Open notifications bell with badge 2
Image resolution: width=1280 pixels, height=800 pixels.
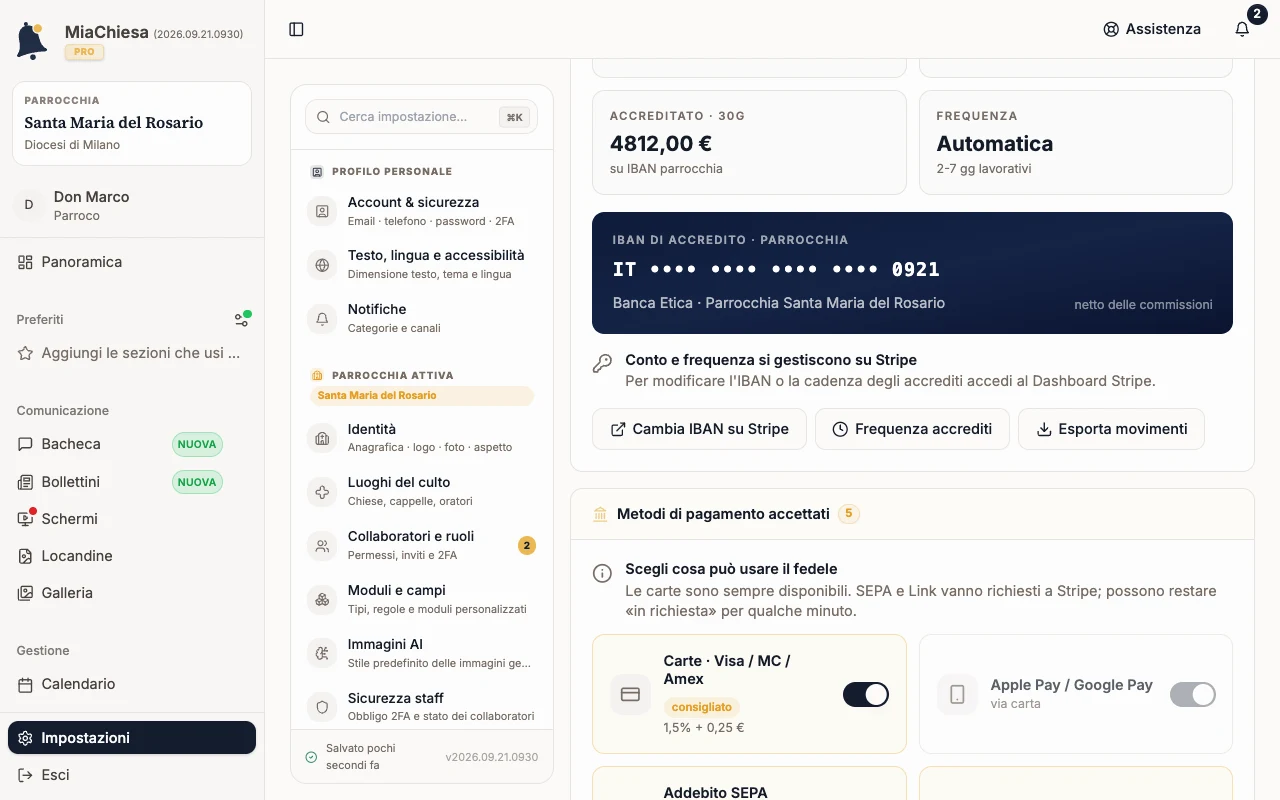1242,29
